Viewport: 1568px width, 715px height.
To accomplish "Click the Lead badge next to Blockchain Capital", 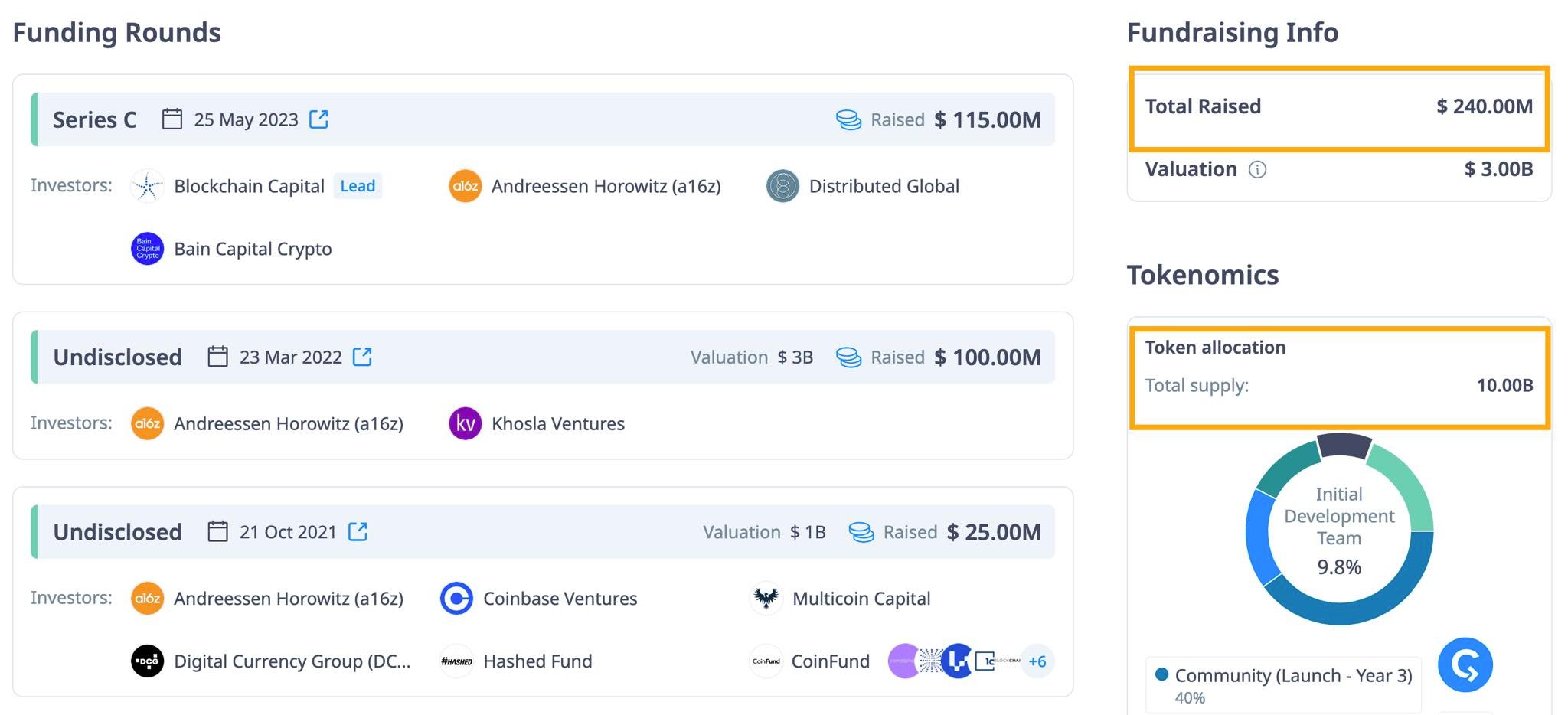I will tap(358, 186).
